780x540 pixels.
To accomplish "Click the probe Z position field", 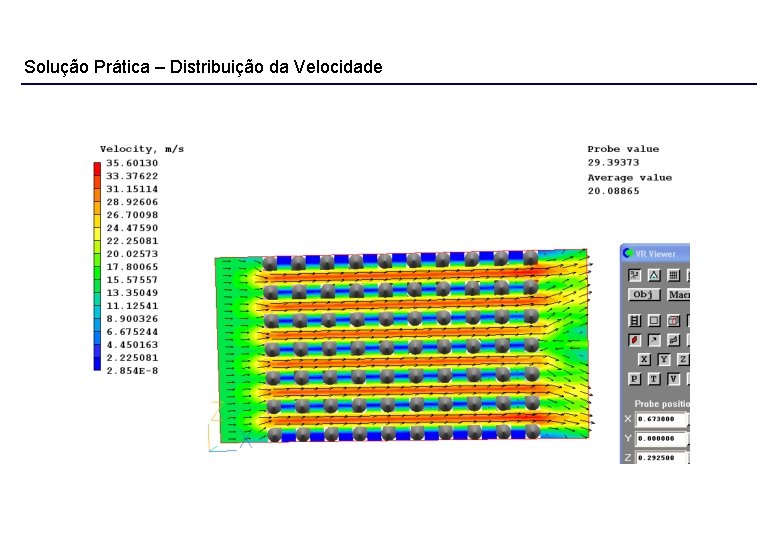I will click(x=661, y=457).
